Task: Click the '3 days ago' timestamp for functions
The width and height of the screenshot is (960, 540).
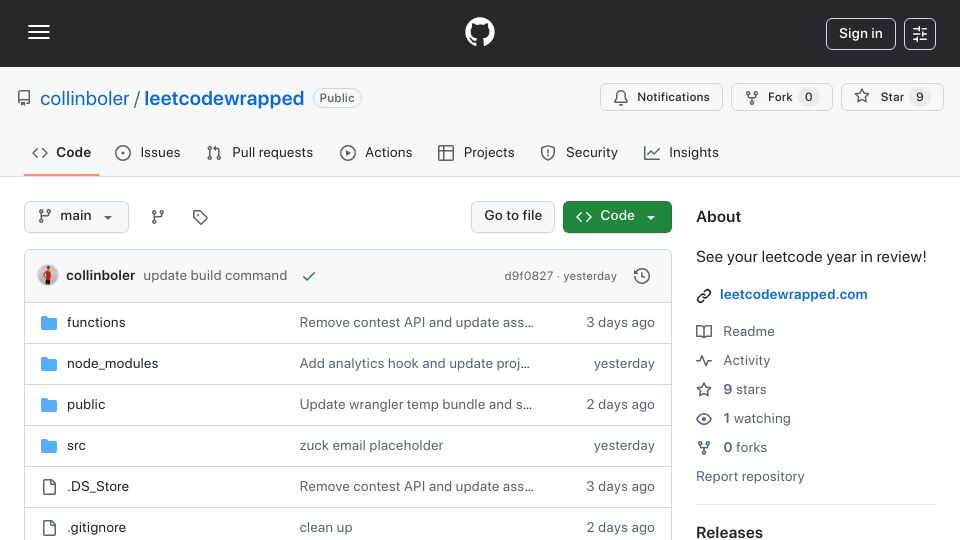Action: (620, 323)
